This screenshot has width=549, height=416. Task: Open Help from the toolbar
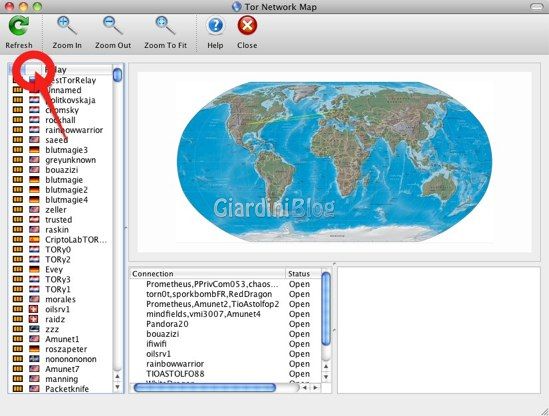pyautogui.click(x=215, y=26)
